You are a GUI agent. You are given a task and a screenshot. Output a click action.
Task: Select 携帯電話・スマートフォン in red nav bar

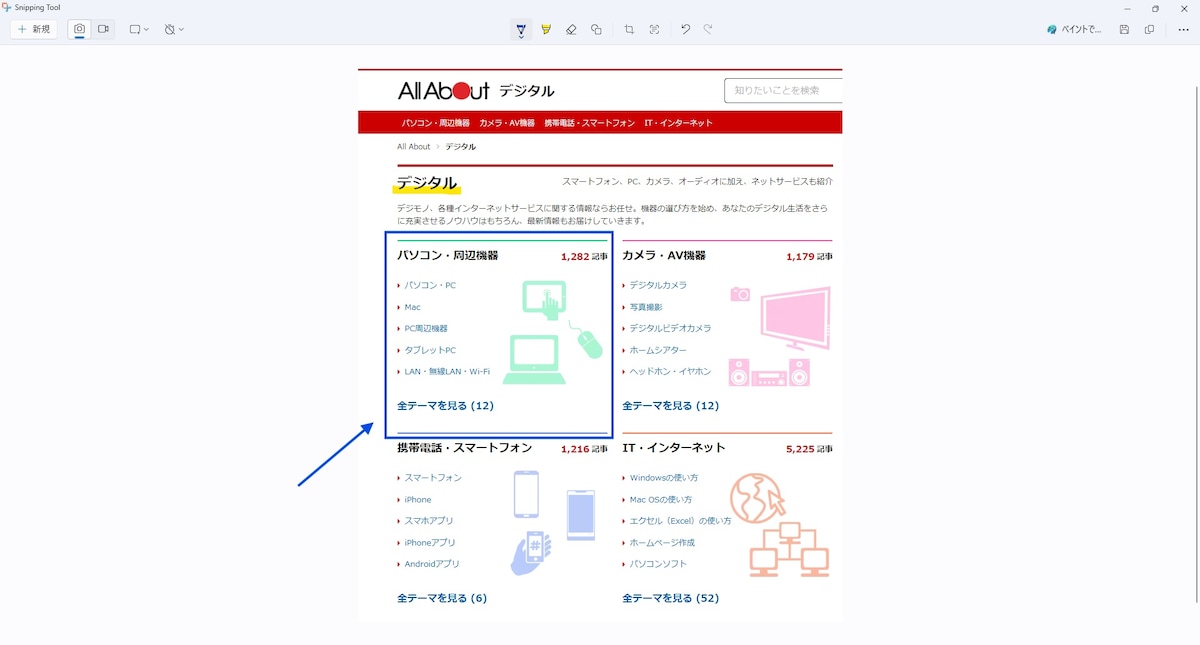590,123
